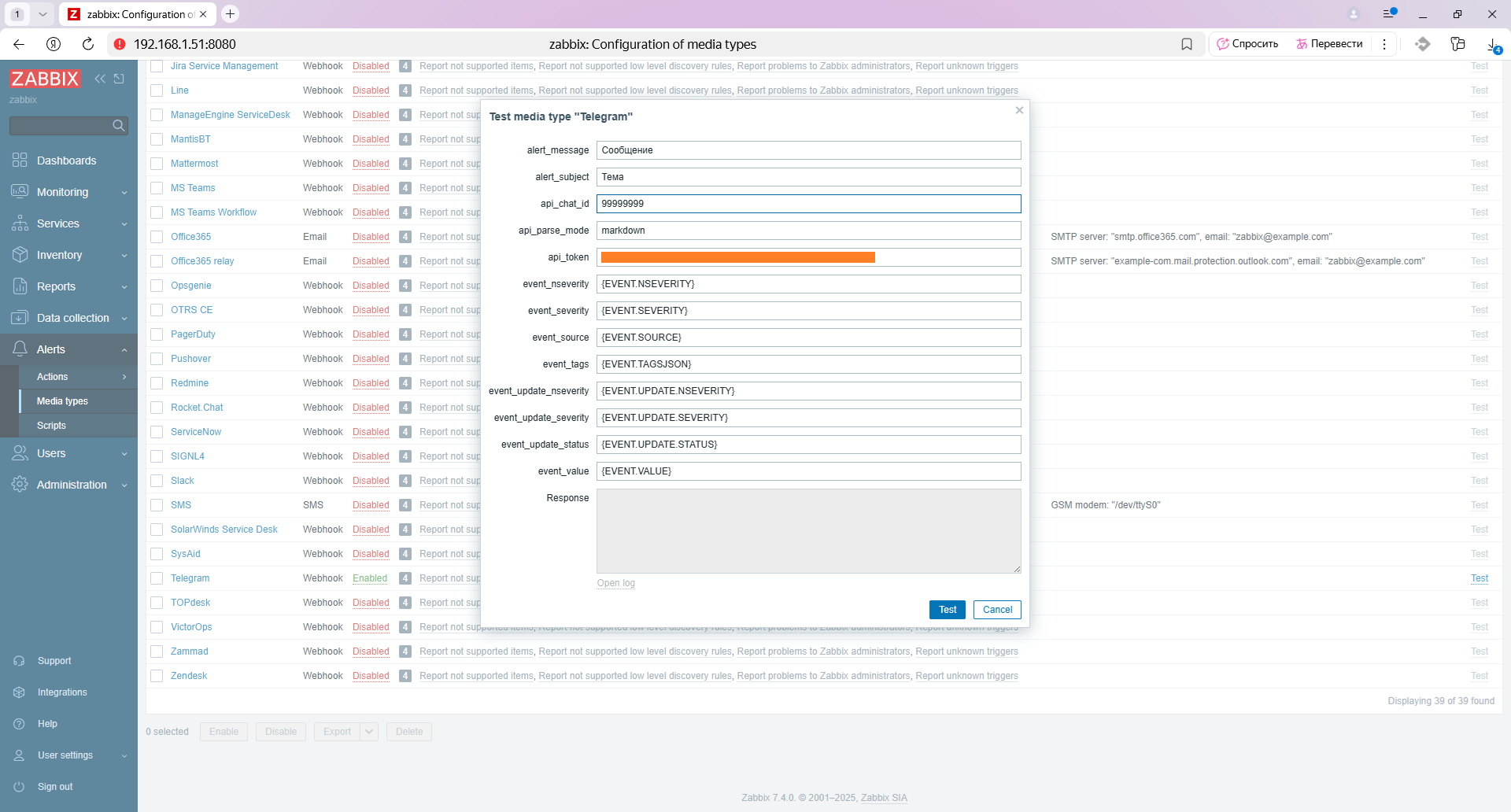Screen dimensions: 1511x812
Task: Click the Inventory icon in sidebar
Action: click(20, 255)
